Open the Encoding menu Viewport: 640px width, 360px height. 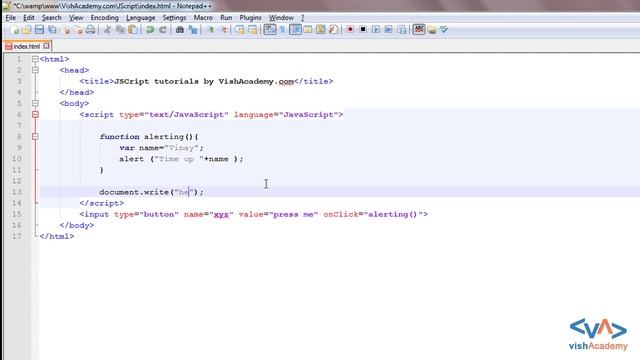coord(104,18)
